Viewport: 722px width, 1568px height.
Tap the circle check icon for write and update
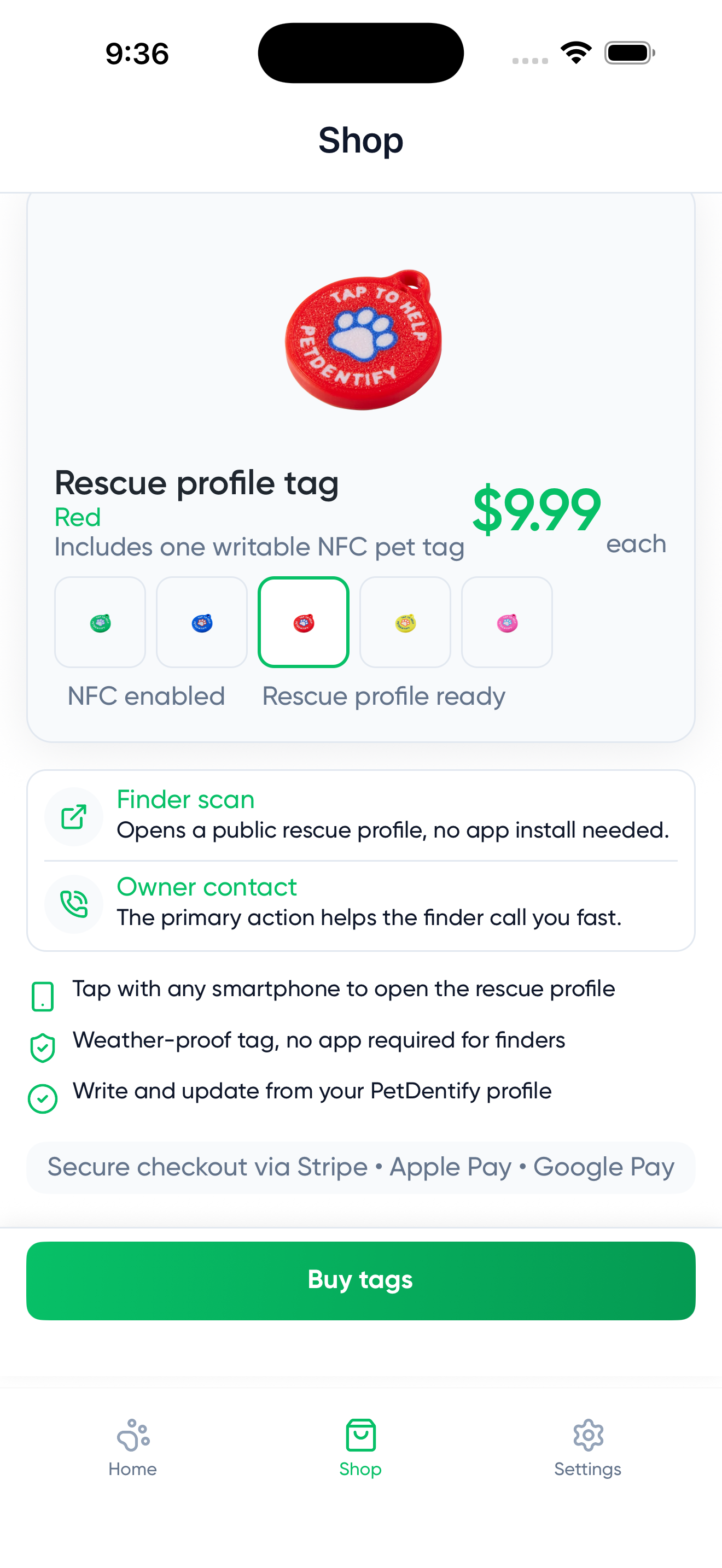(43, 1099)
